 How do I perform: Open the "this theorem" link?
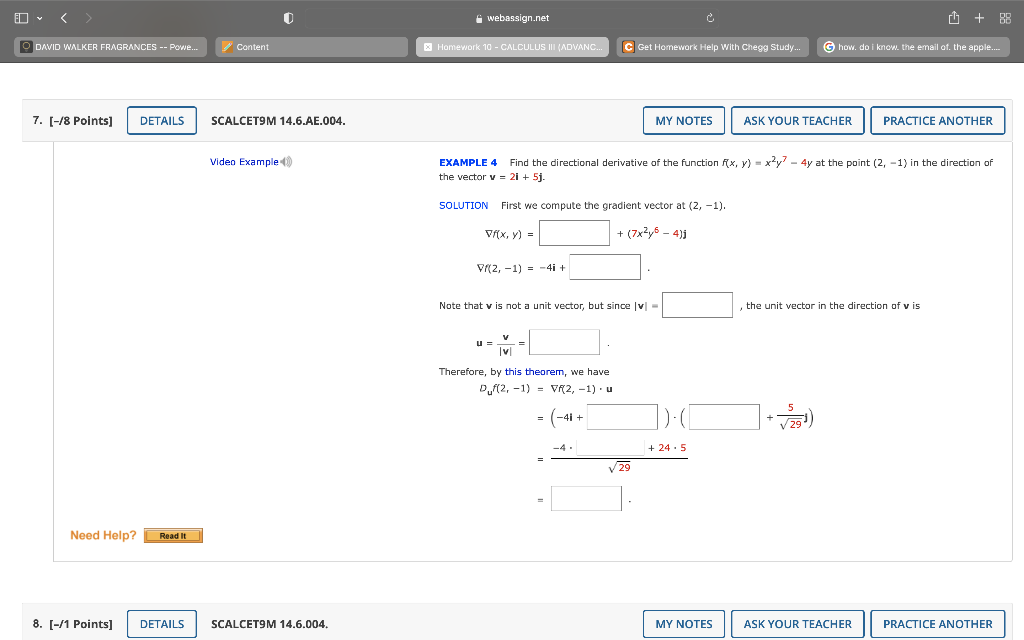pos(535,370)
